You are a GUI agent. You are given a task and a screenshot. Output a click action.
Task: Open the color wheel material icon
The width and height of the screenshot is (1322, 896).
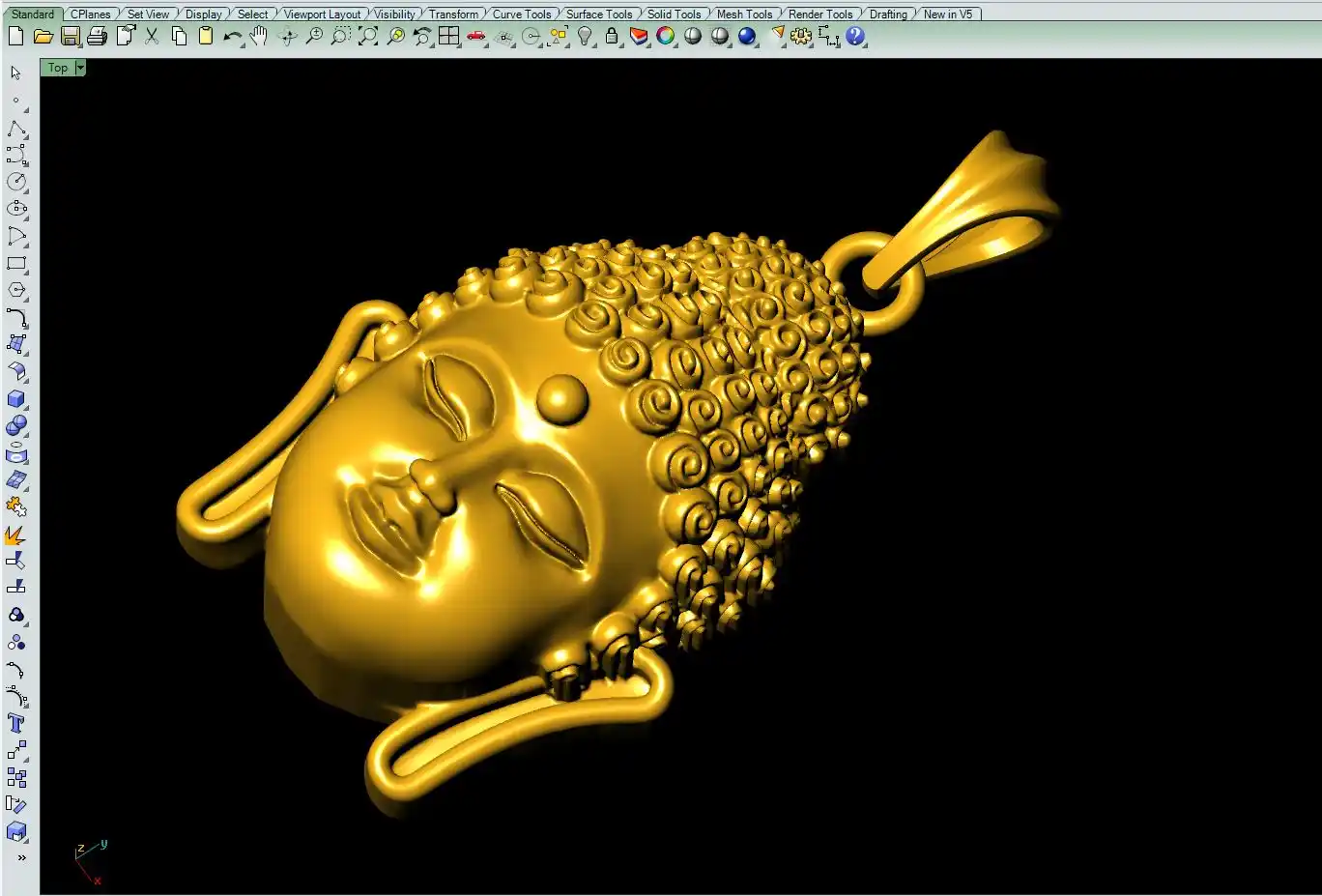(x=666, y=37)
